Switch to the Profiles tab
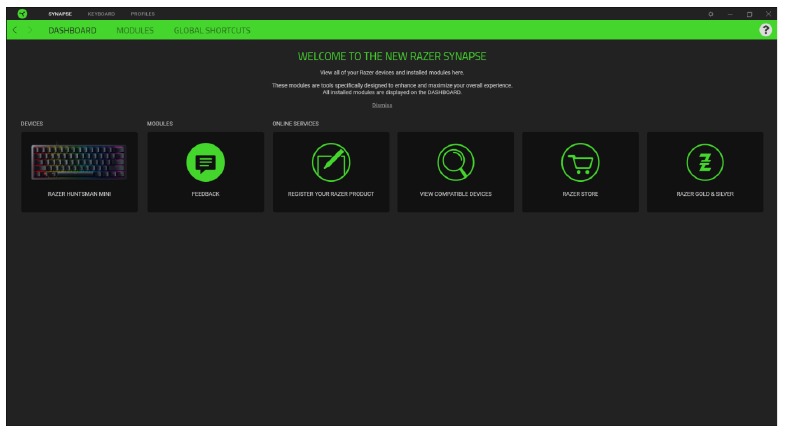 click(x=143, y=14)
